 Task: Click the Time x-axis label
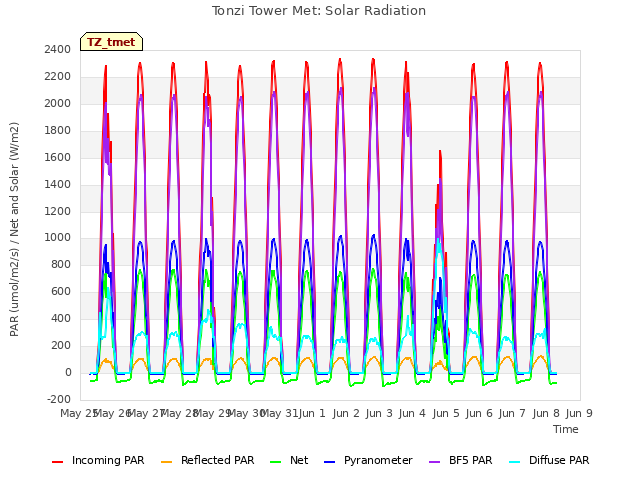click(566, 429)
